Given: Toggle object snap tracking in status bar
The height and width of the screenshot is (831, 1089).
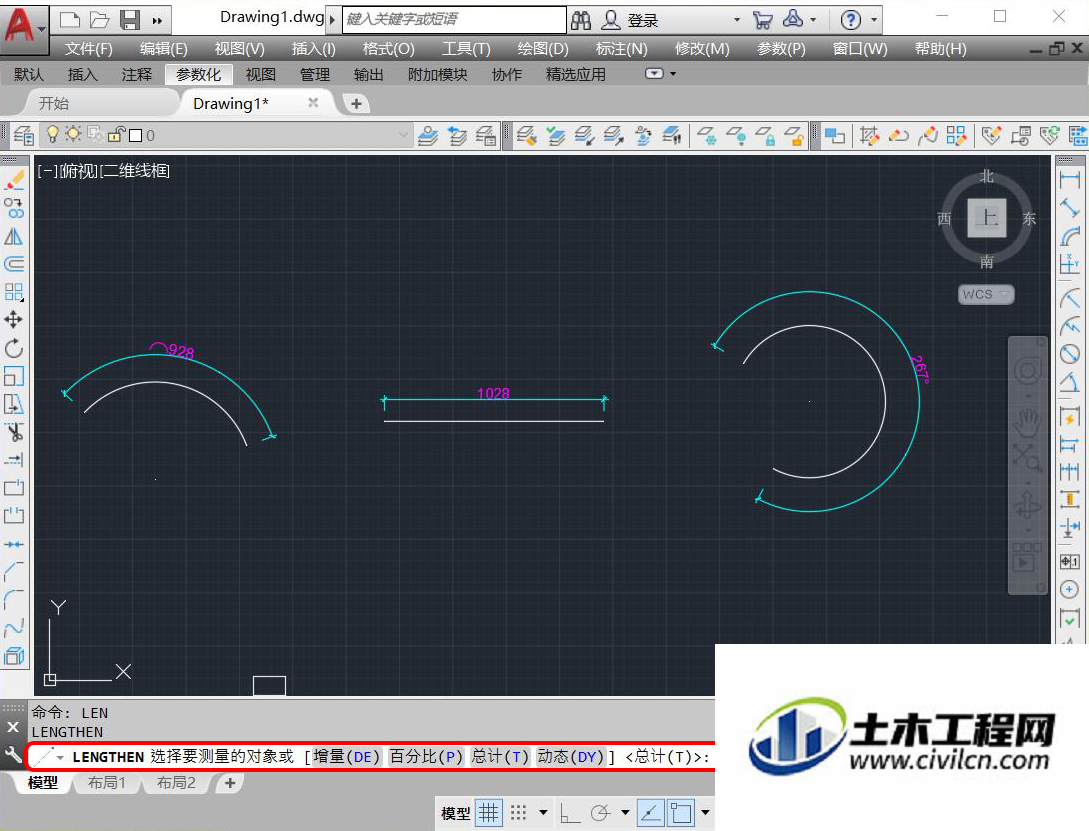Looking at the screenshot, I should (x=651, y=812).
